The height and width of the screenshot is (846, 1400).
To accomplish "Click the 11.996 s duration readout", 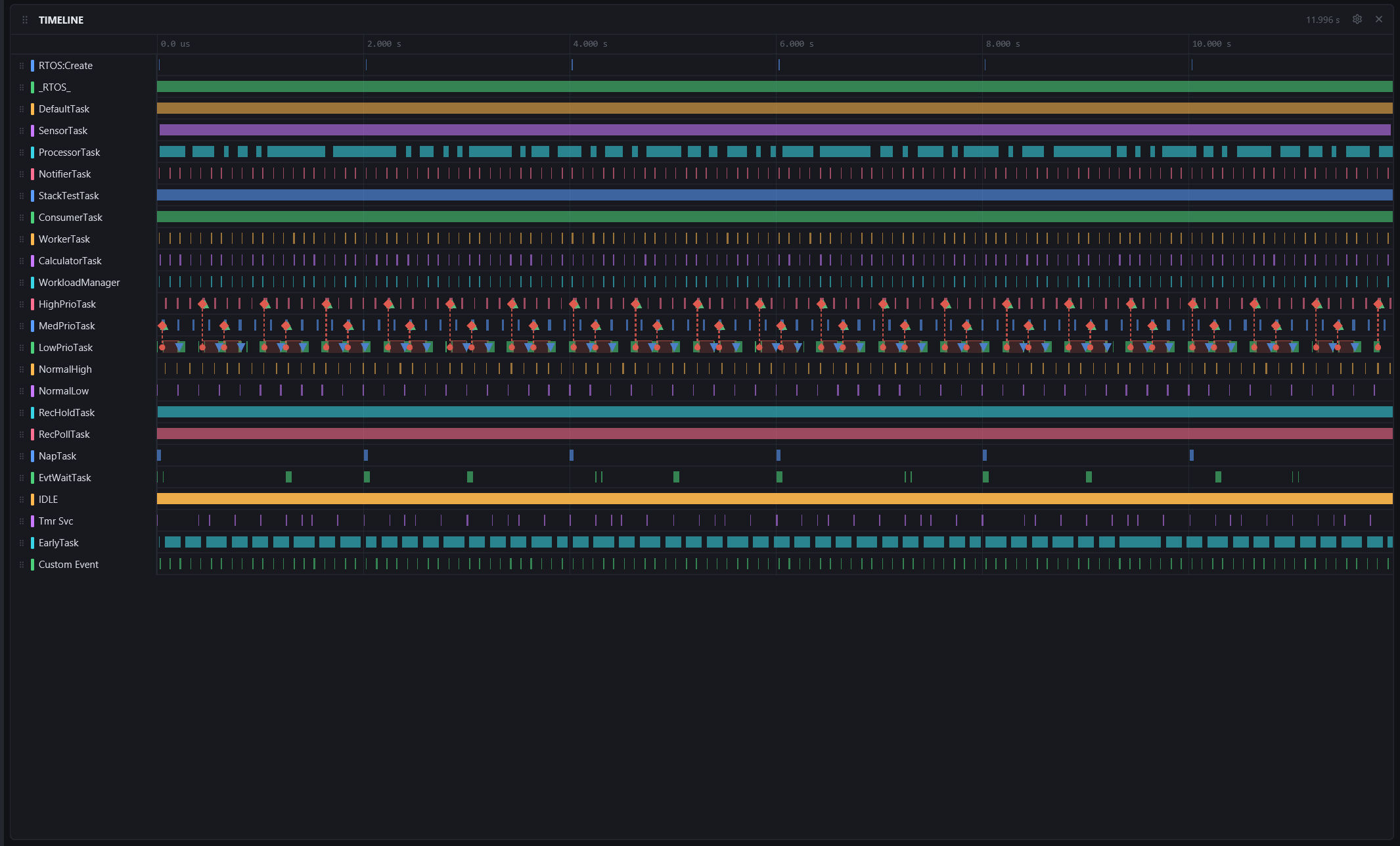I will pyautogui.click(x=1322, y=20).
